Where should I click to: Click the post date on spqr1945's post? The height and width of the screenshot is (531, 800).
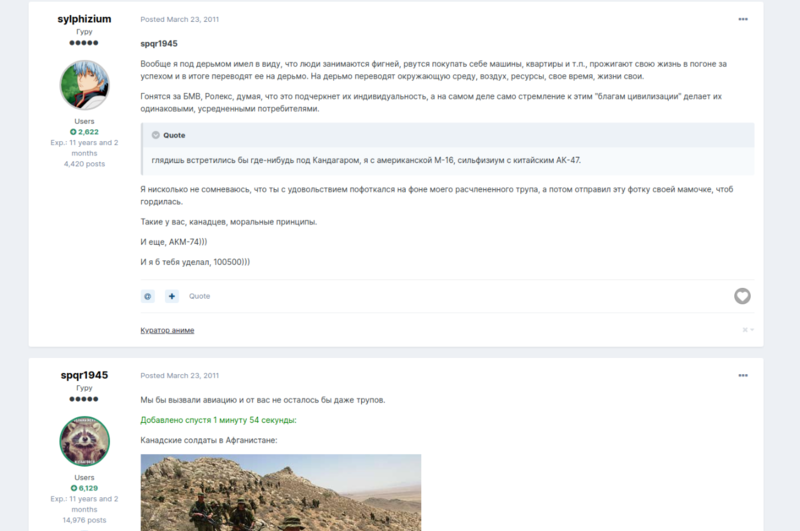[180, 375]
